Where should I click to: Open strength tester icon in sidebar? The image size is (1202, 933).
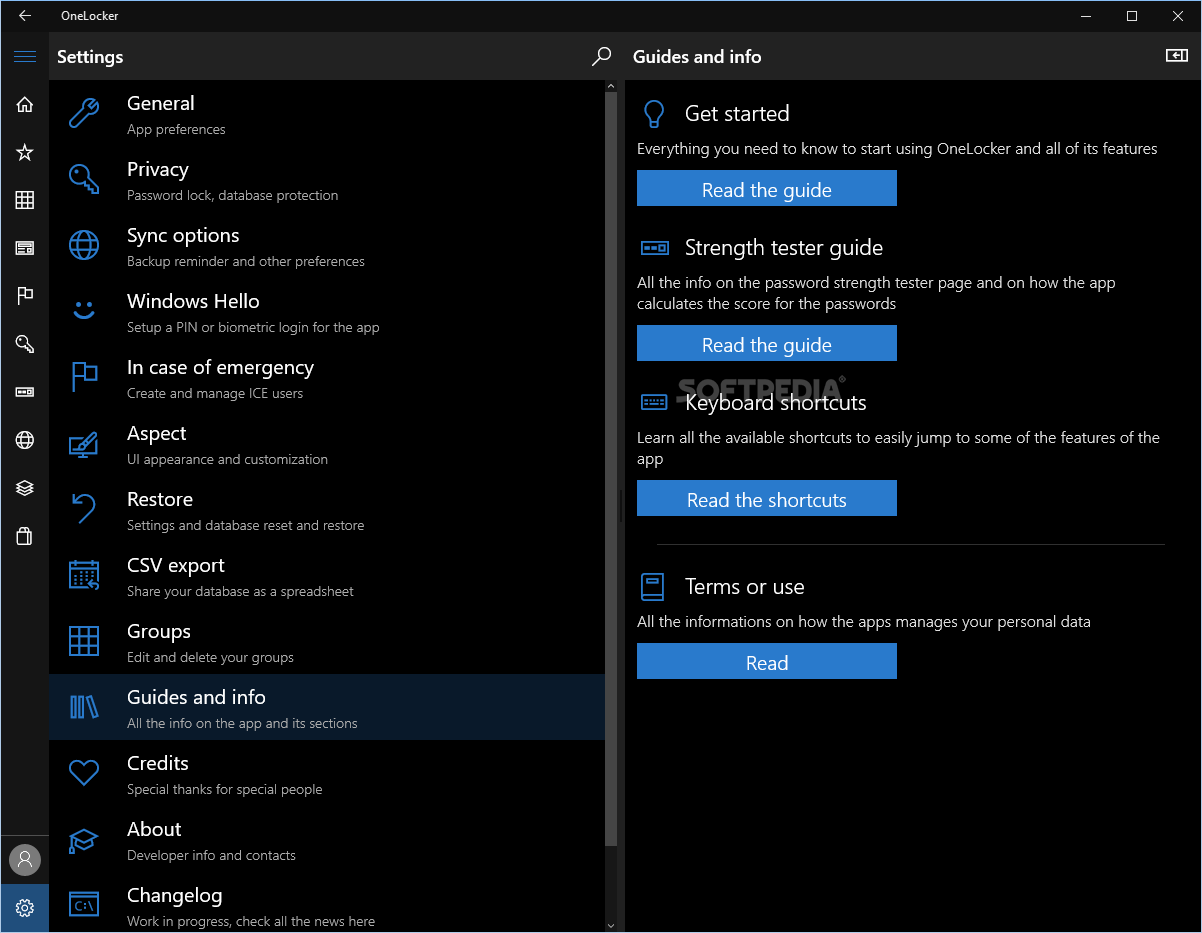[x=25, y=392]
